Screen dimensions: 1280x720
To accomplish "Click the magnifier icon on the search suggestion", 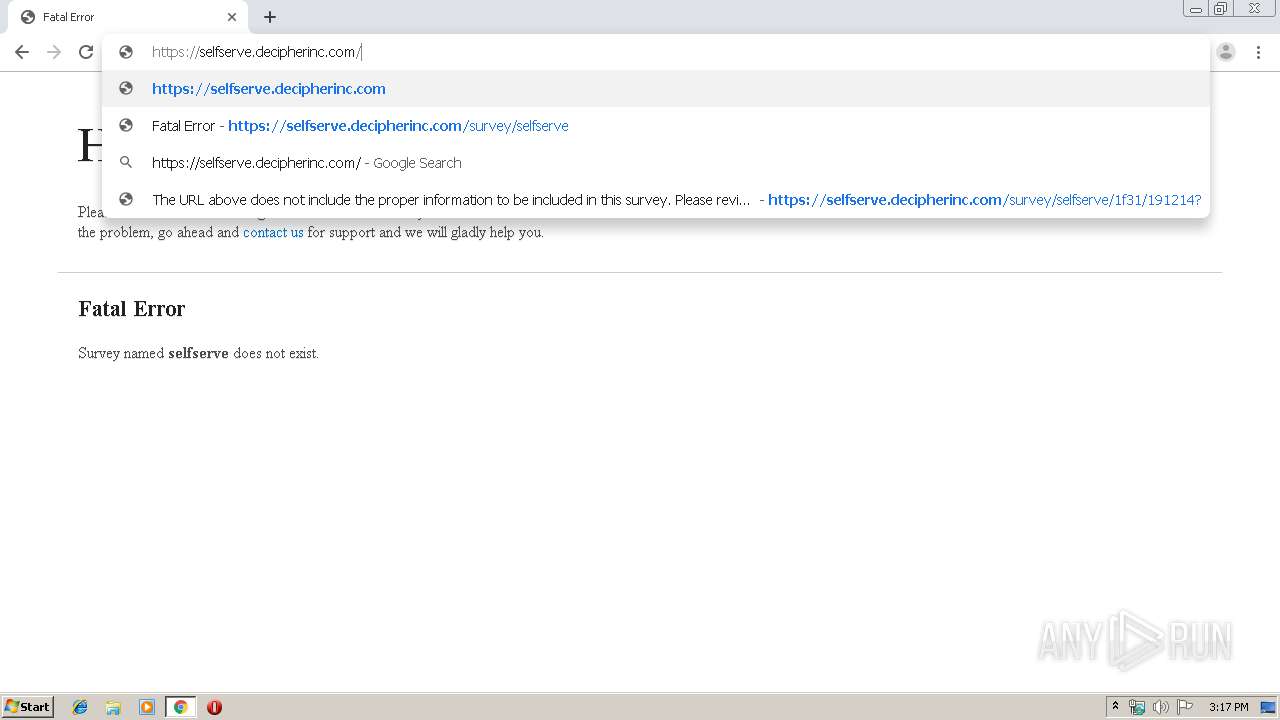I will click(x=126, y=162).
